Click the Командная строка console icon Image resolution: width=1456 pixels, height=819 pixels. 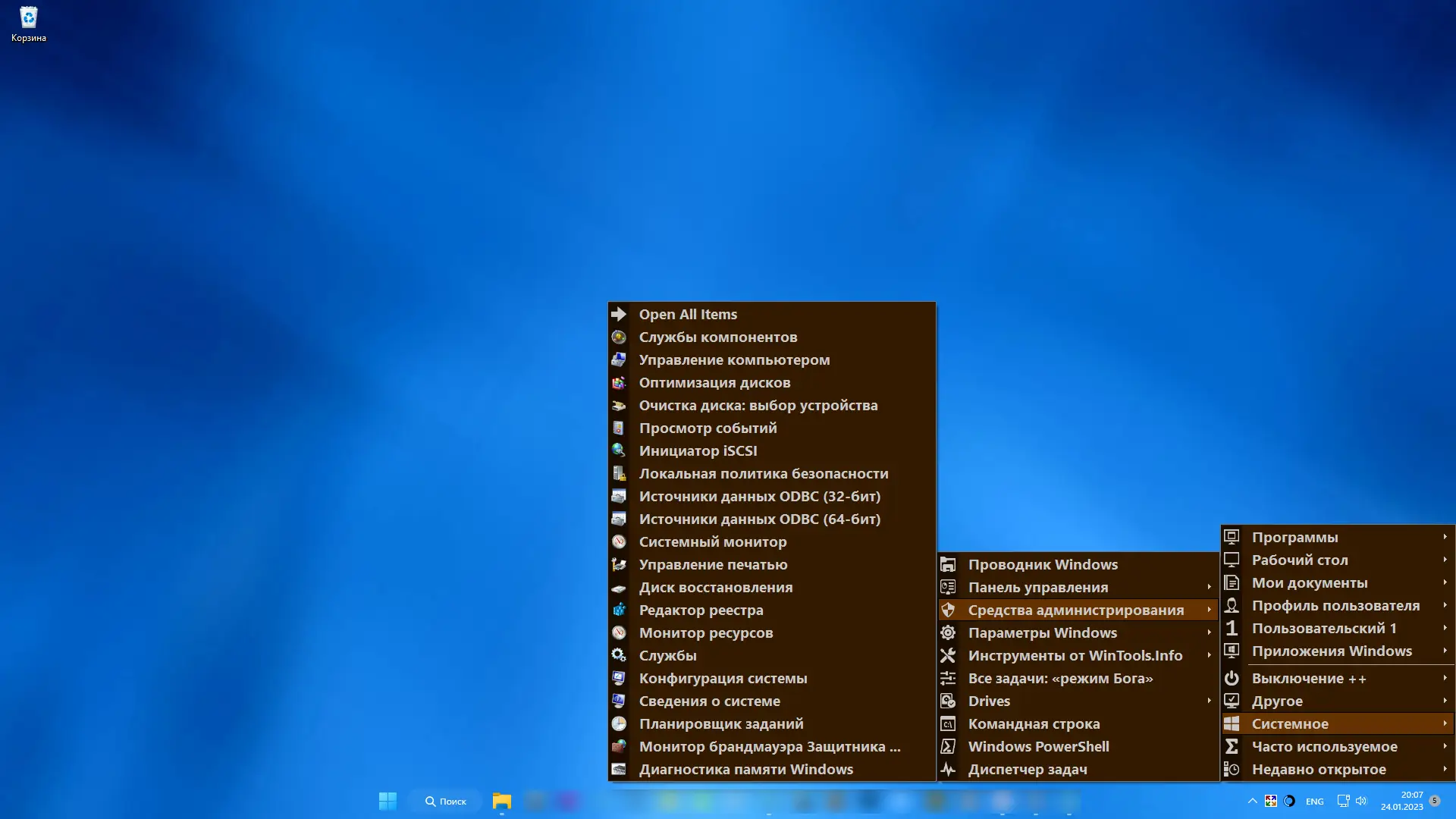click(x=948, y=723)
